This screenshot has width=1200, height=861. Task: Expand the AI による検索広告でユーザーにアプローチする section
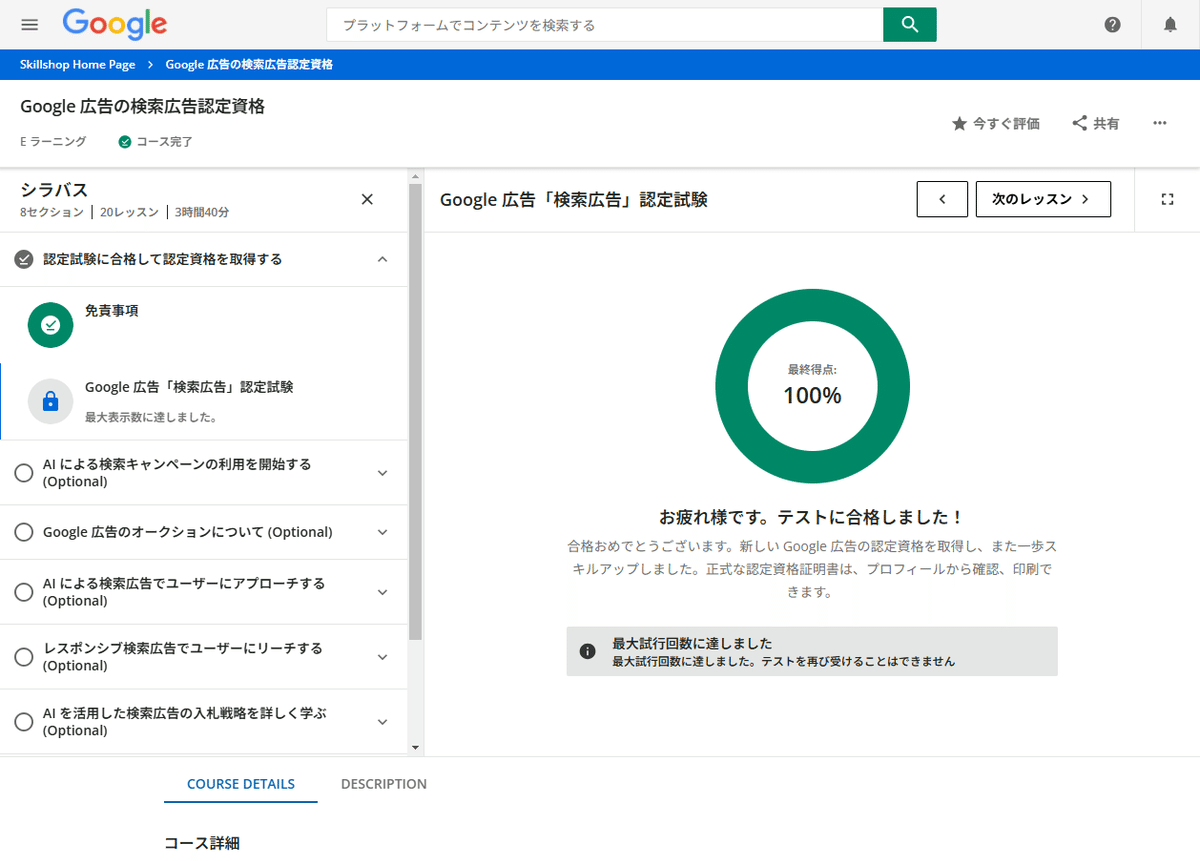pyautogui.click(x=382, y=591)
